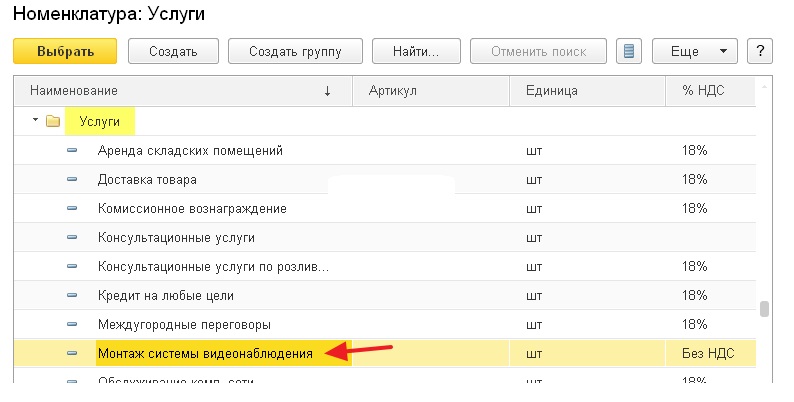Image resolution: width=794 pixels, height=402 pixels.
Task: Select Междугородные переговоры row
Action: pyautogui.click(x=385, y=324)
